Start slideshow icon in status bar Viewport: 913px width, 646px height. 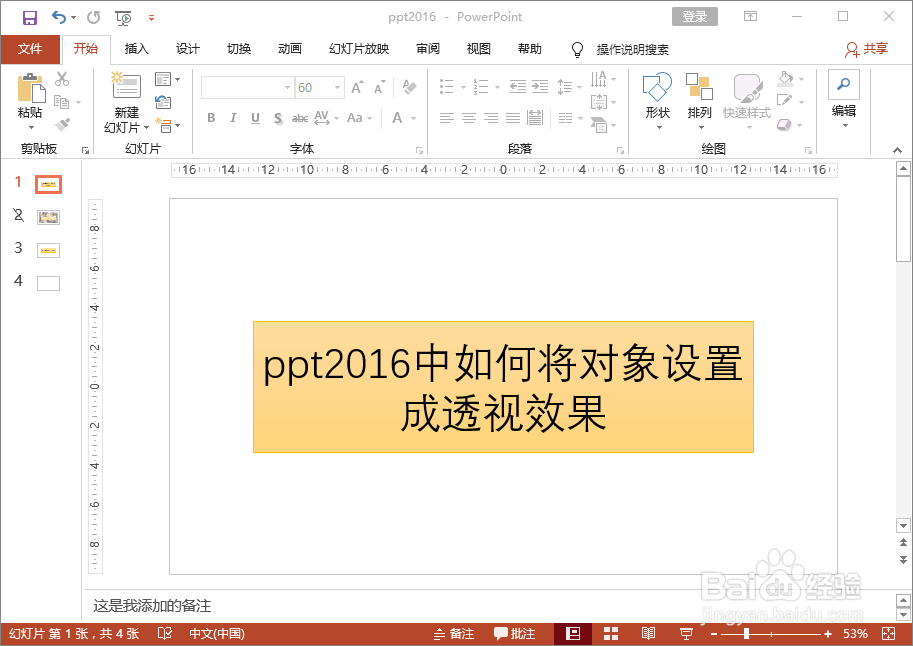coord(686,633)
